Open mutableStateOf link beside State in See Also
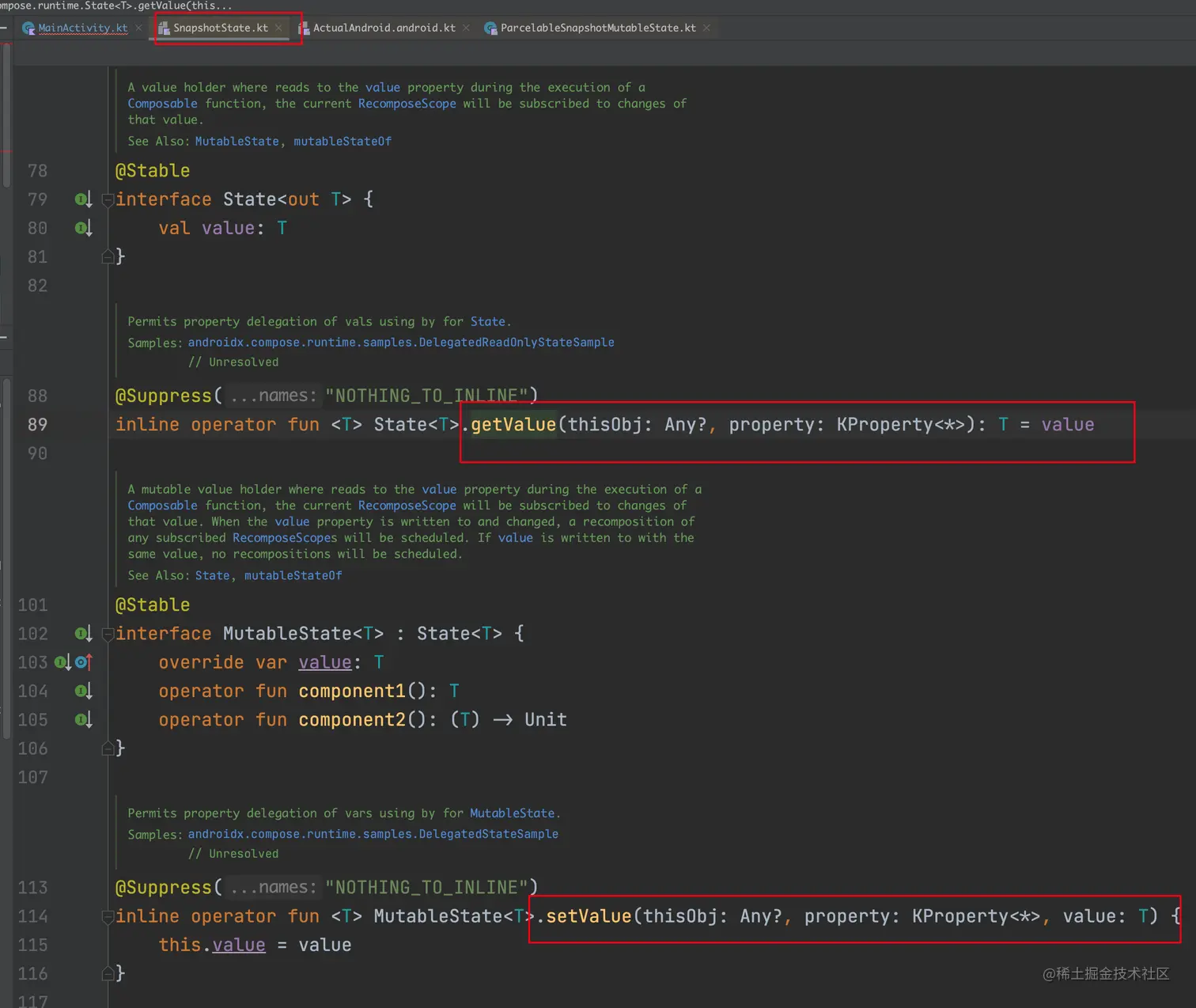Viewport: 1196px width, 1008px height. pyautogui.click(x=293, y=576)
